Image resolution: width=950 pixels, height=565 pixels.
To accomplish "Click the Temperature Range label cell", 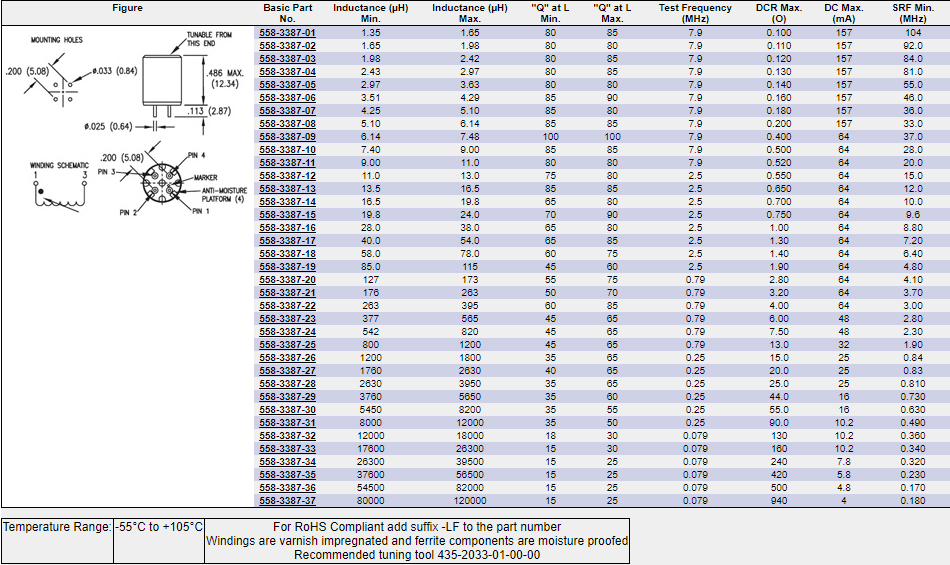I will [56, 527].
